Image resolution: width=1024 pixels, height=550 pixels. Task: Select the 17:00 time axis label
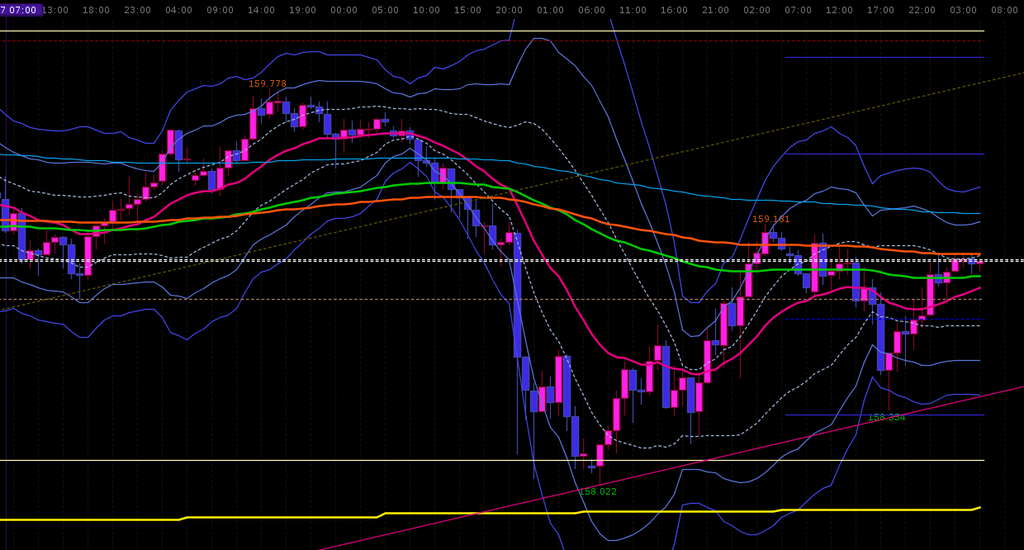tap(881, 10)
